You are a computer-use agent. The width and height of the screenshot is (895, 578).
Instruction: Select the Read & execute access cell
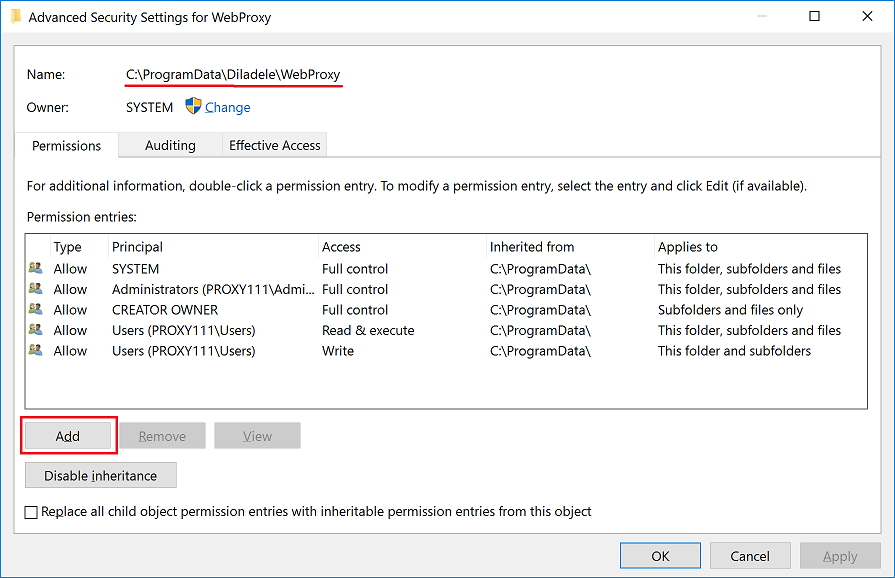[368, 330]
